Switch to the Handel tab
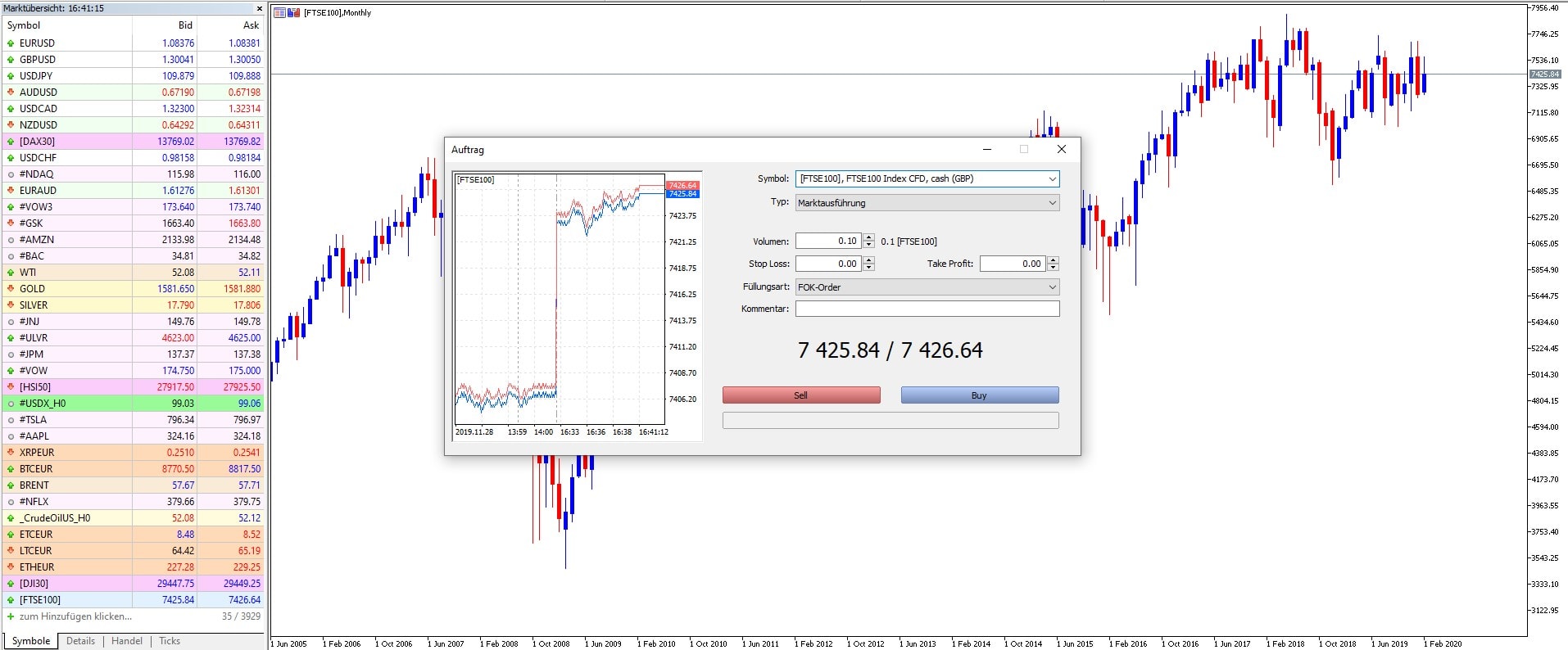Image resolution: width=1568 pixels, height=650 pixels. [x=126, y=641]
